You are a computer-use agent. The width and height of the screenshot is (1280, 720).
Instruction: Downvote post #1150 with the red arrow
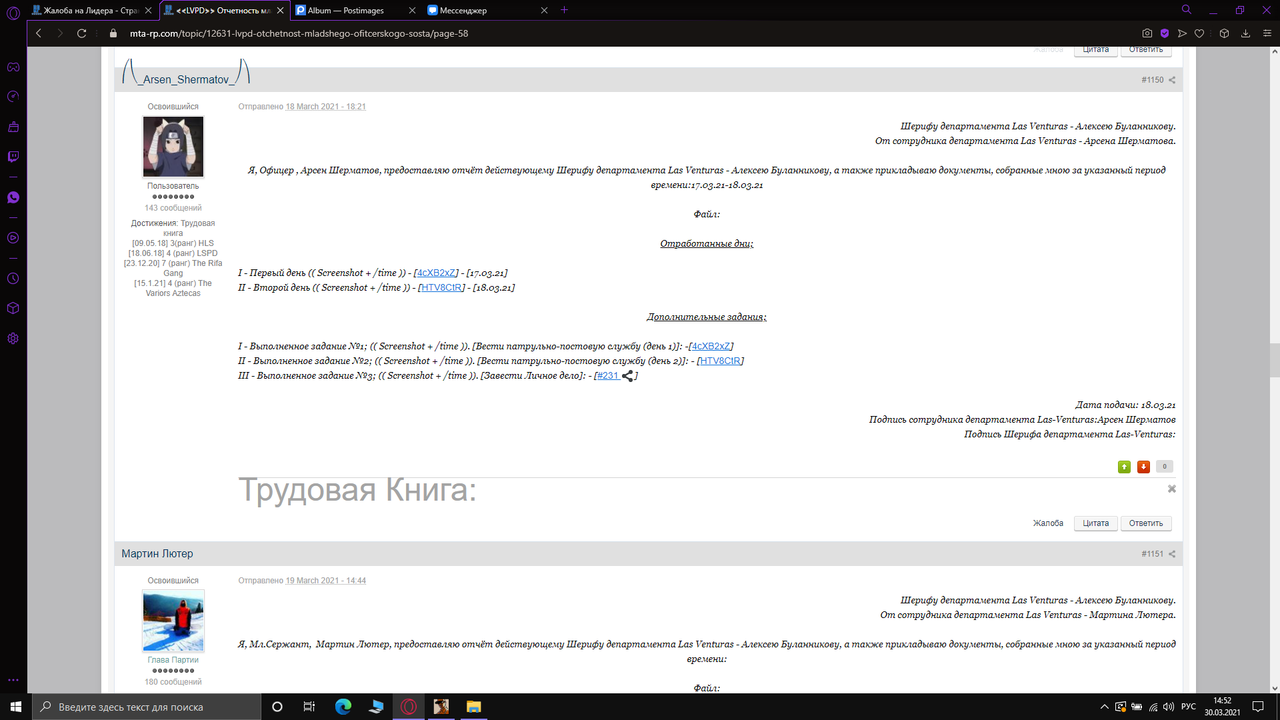point(1143,466)
